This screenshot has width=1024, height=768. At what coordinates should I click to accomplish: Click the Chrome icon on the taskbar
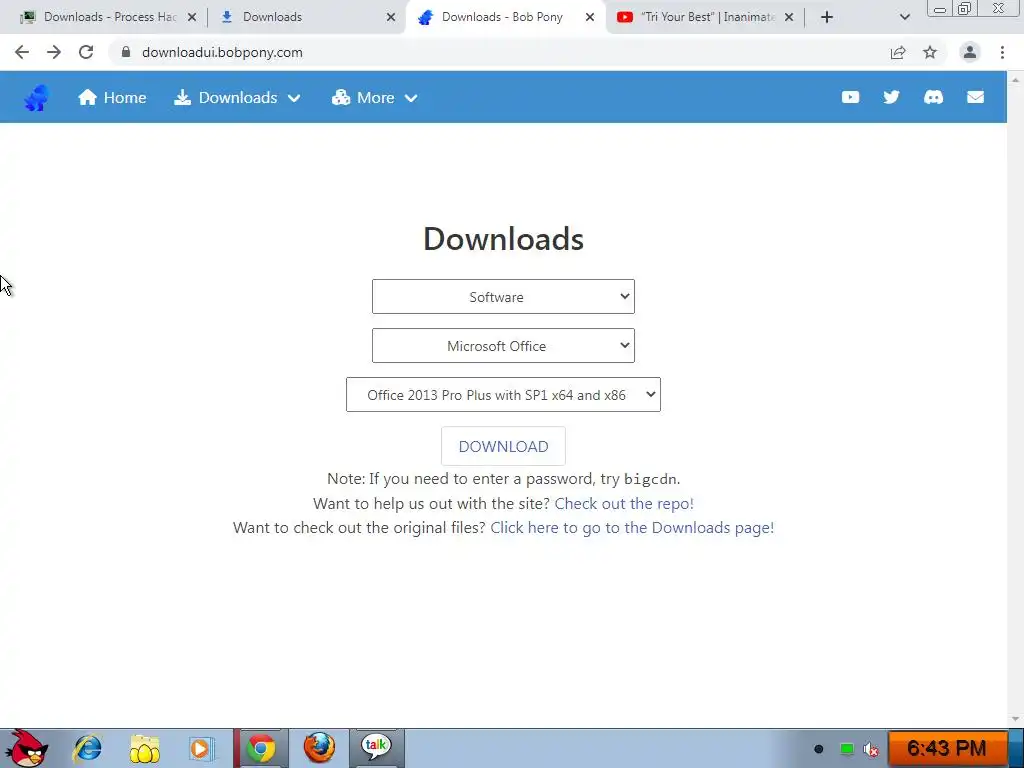coord(261,748)
